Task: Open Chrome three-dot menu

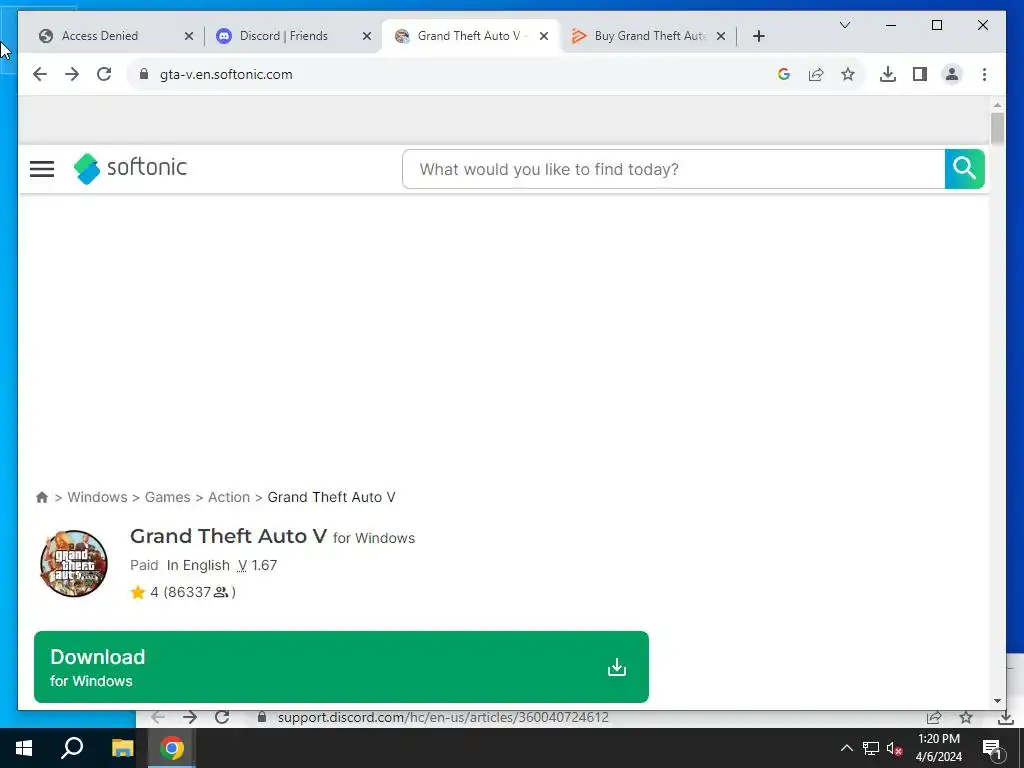Action: pos(984,74)
